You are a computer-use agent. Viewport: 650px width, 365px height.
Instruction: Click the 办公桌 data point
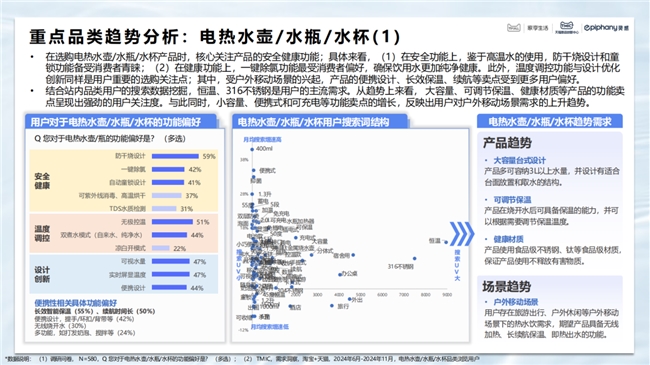[x=340, y=275]
